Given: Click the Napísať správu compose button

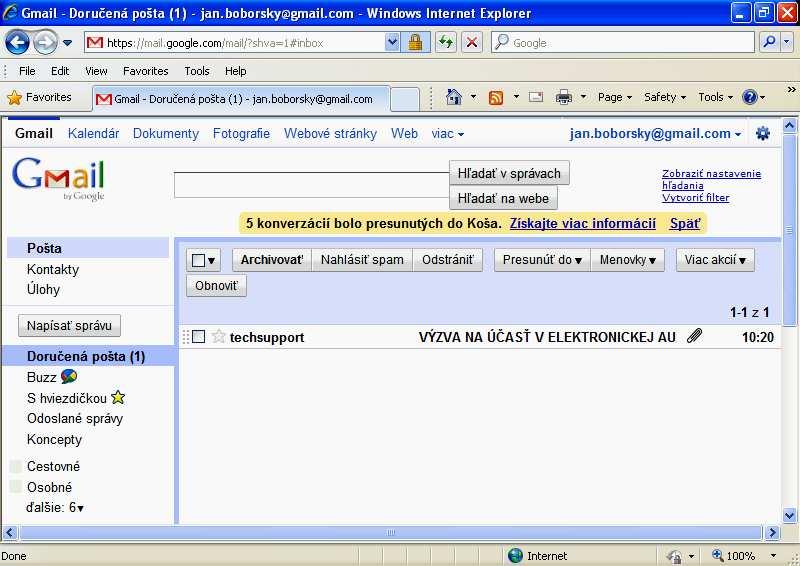Looking at the screenshot, I should [x=69, y=326].
